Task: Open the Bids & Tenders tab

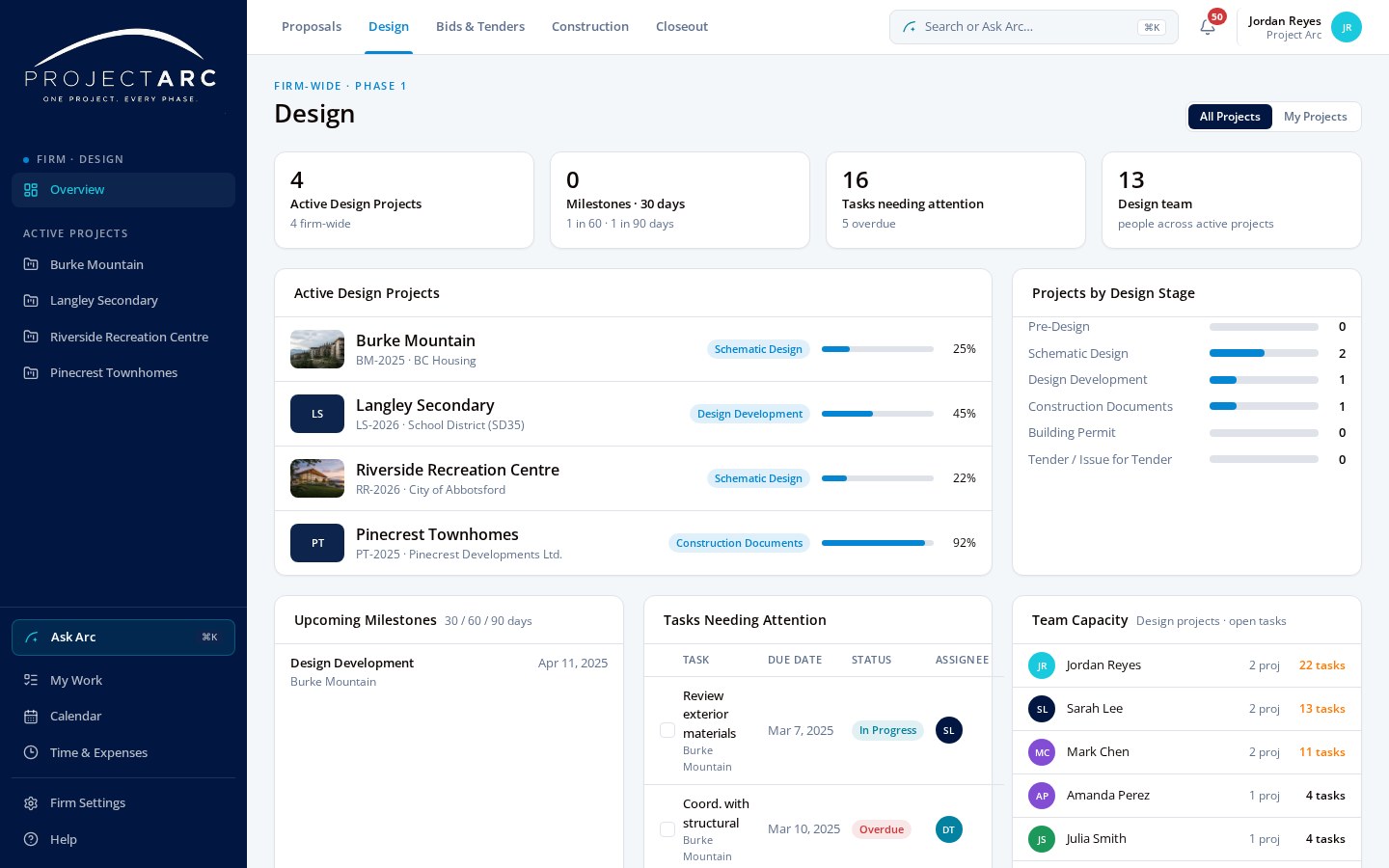Action: [480, 27]
